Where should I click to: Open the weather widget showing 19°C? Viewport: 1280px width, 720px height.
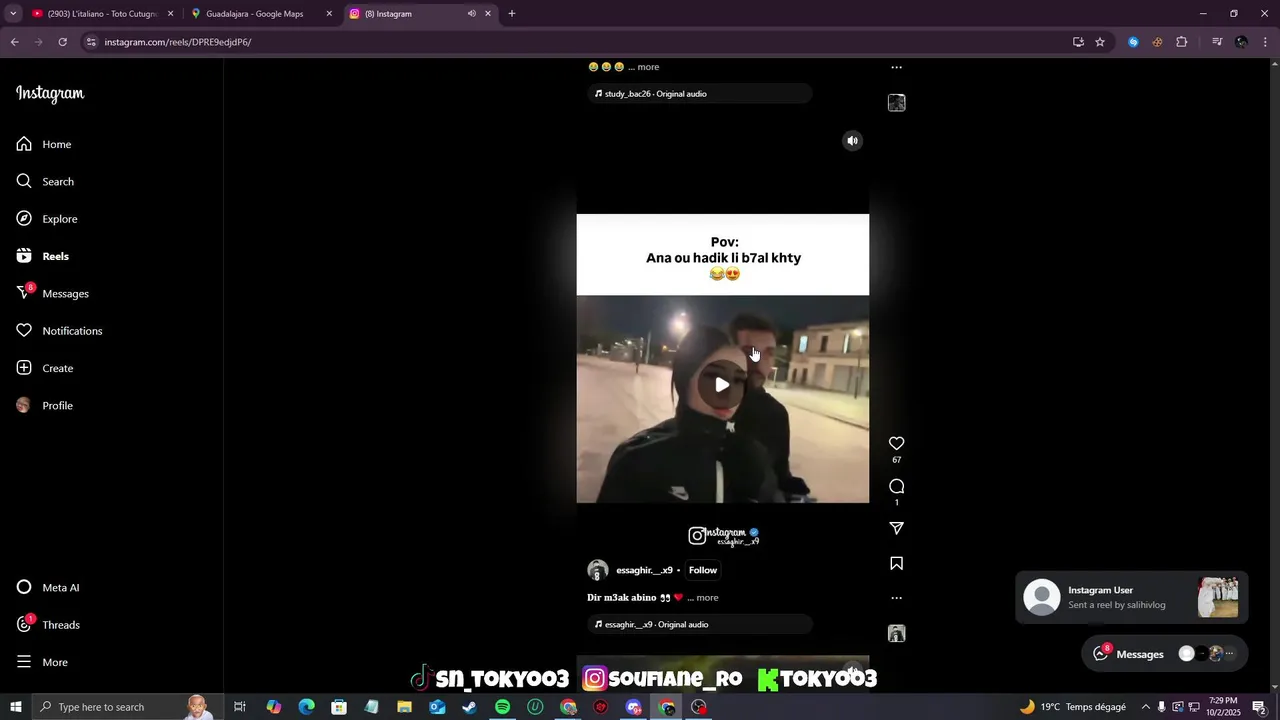(x=1072, y=707)
